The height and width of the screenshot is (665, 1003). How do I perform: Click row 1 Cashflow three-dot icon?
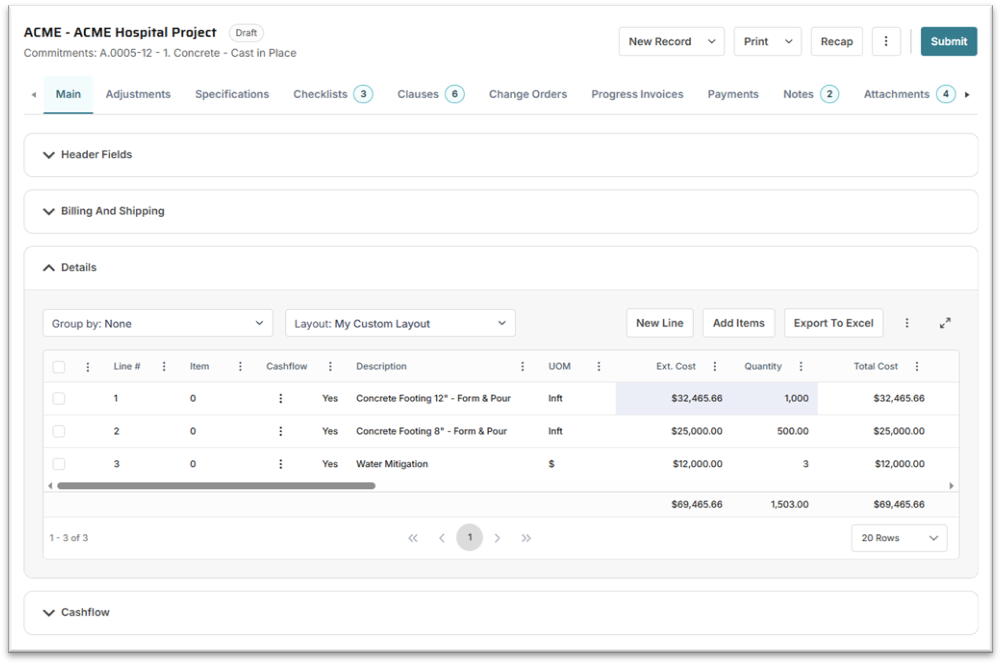click(x=281, y=399)
